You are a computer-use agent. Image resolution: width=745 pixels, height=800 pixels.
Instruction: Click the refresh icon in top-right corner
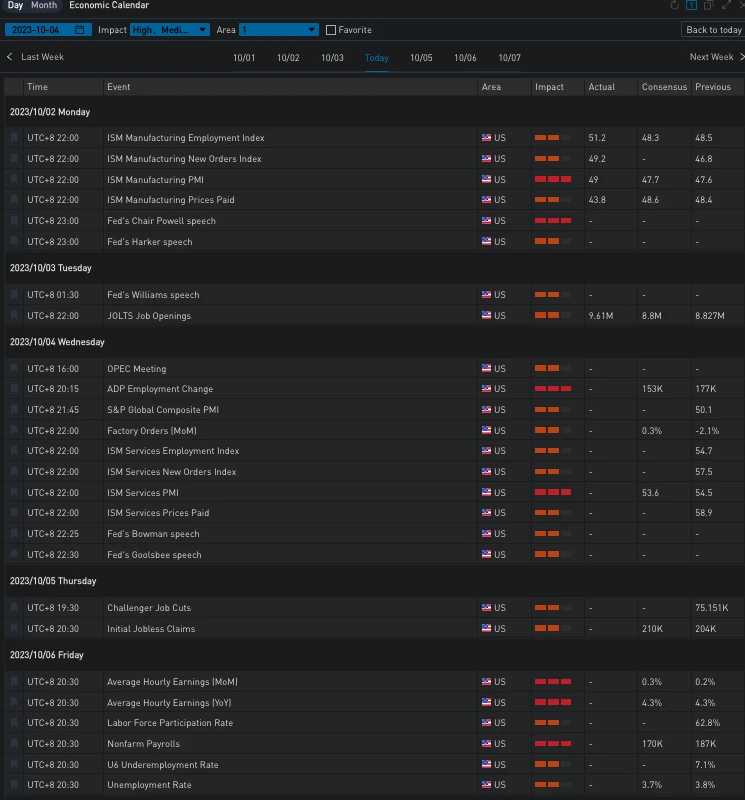pyautogui.click(x=675, y=6)
